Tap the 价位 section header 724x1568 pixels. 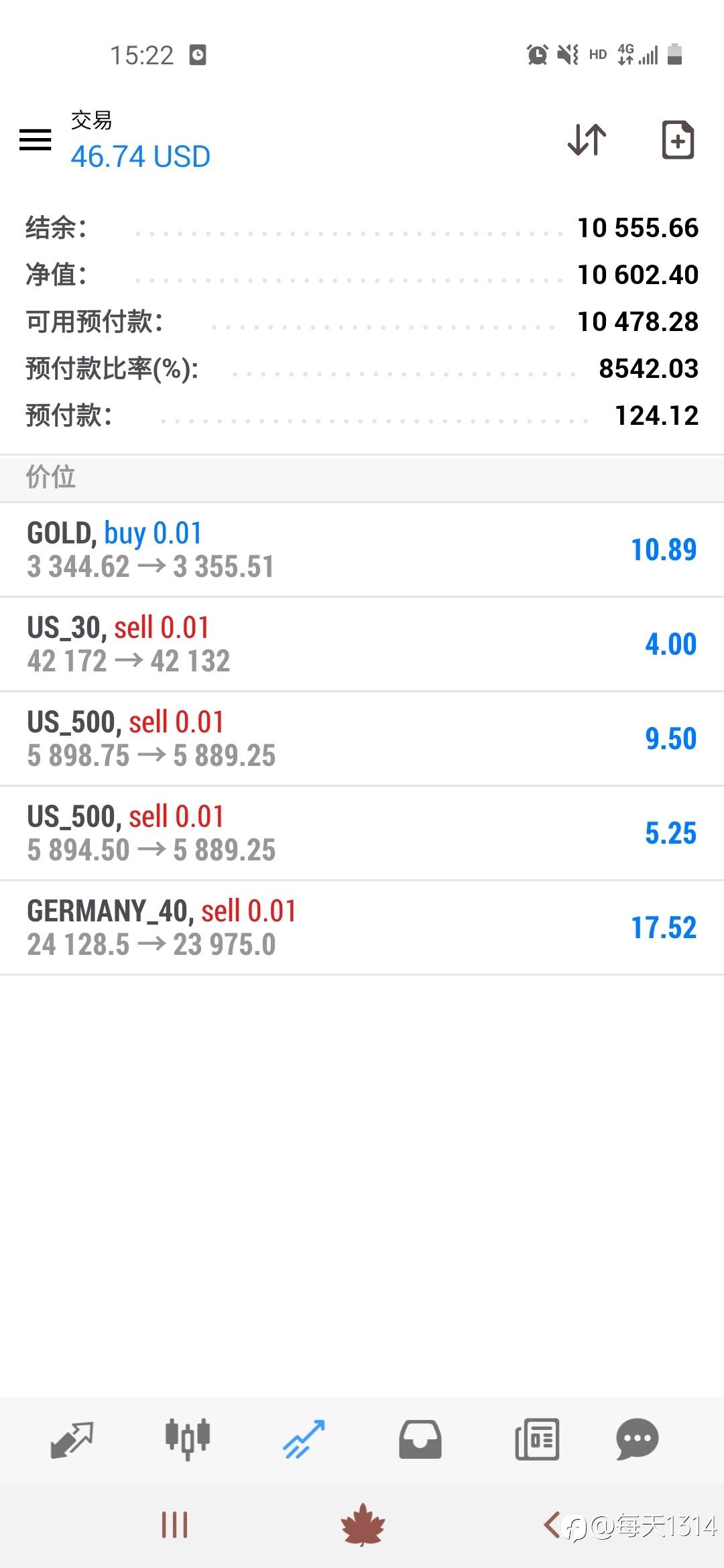point(51,478)
